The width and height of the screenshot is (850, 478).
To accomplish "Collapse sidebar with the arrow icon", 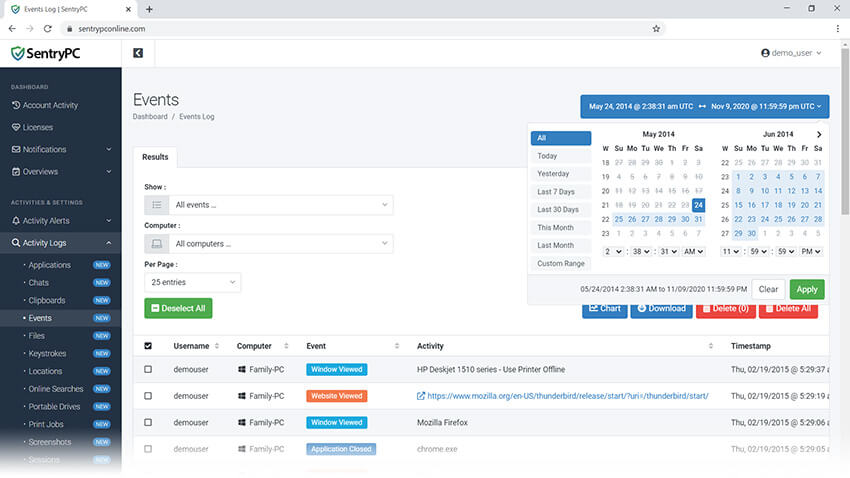I will (138, 53).
